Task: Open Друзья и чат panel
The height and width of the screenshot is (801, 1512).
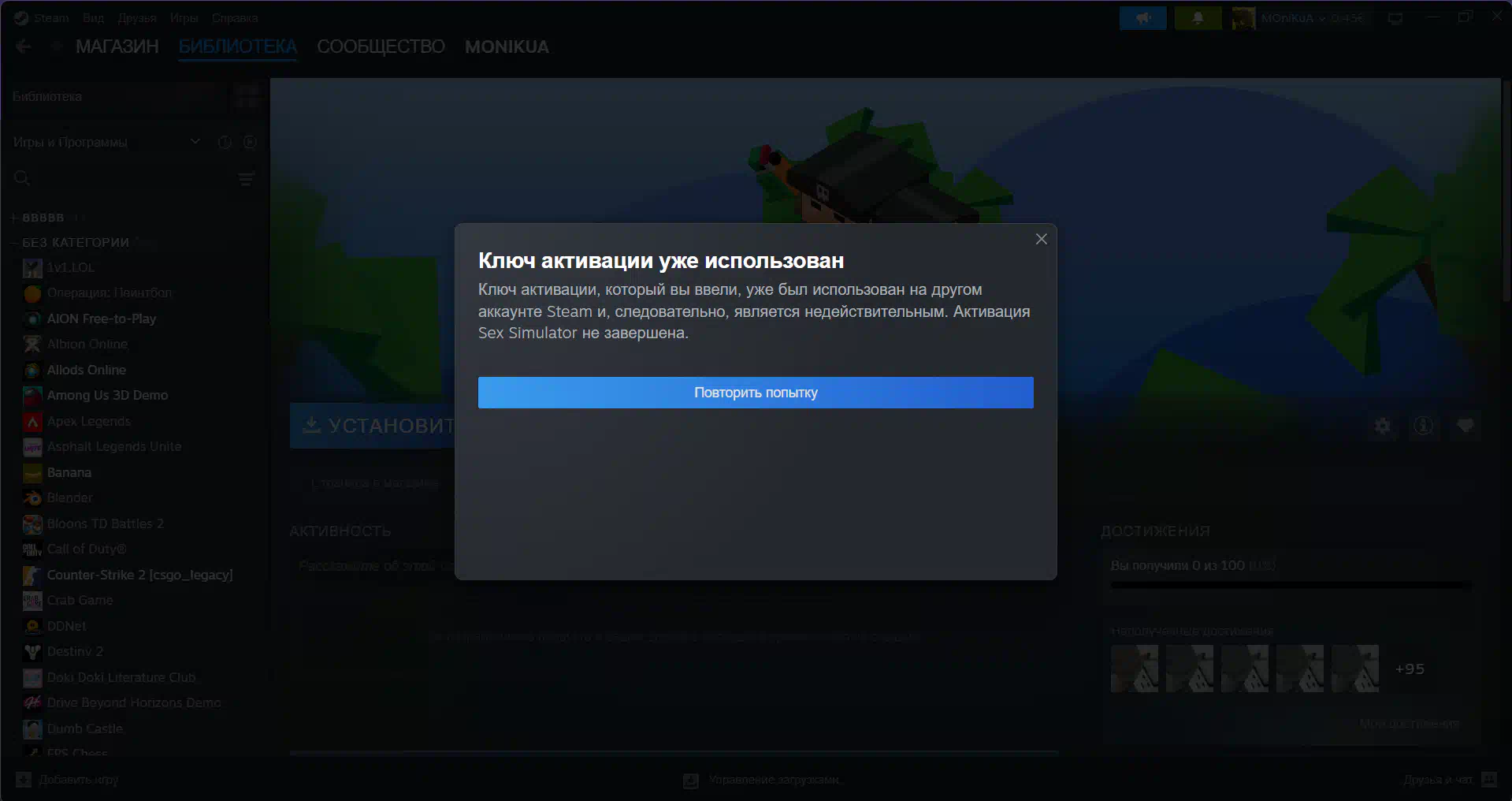Action: click(x=1449, y=780)
